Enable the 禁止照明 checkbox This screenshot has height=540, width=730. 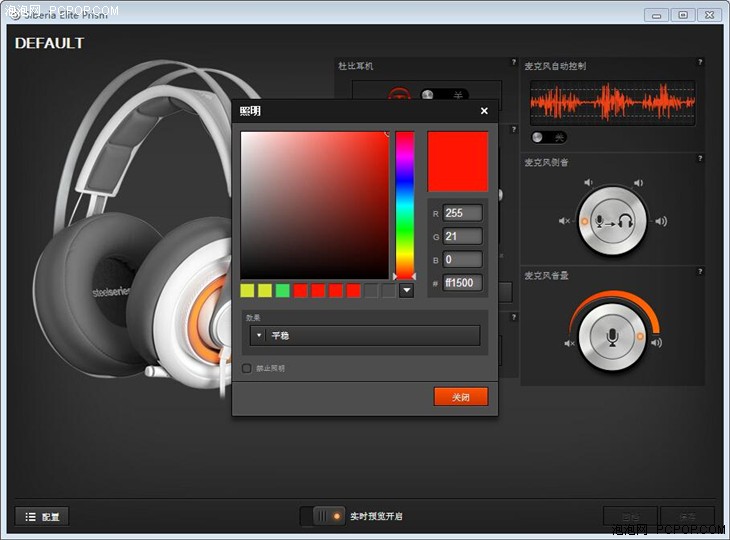(x=247, y=368)
